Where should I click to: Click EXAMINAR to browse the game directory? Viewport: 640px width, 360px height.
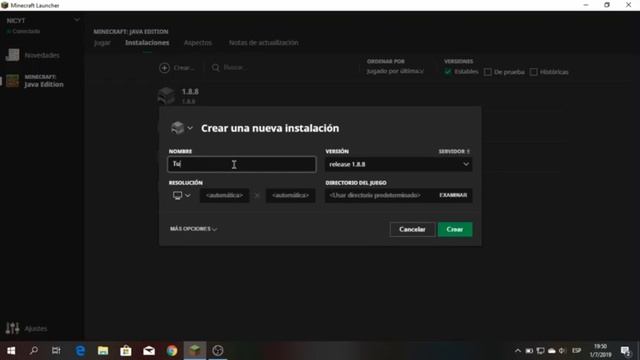[x=453, y=195]
